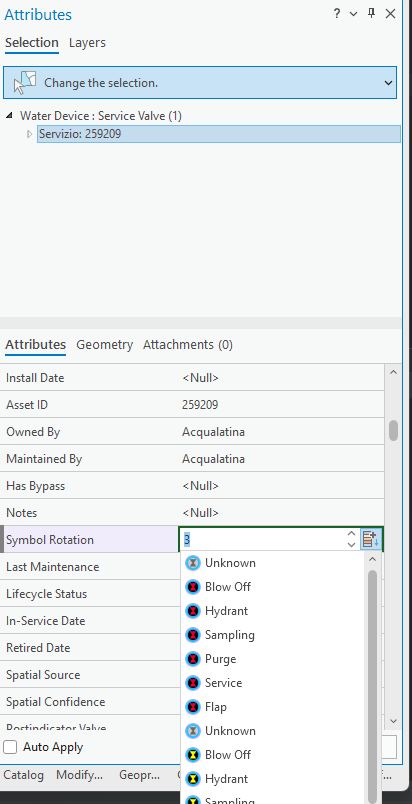Open Attributes pane help question mark
Image resolution: width=412 pixels, height=804 pixels.
coord(337,14)
